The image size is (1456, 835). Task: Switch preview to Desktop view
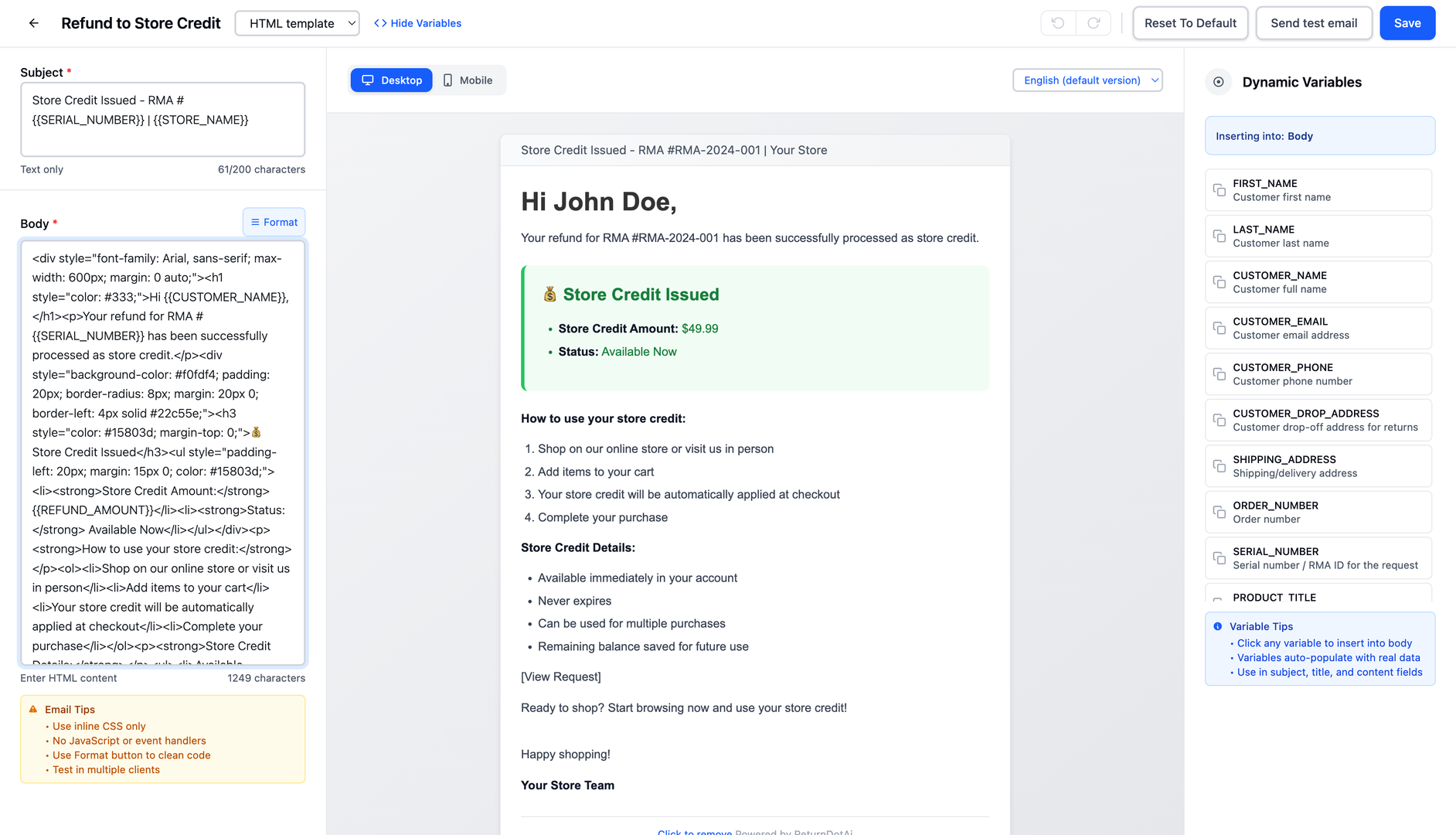click(392, 80)
